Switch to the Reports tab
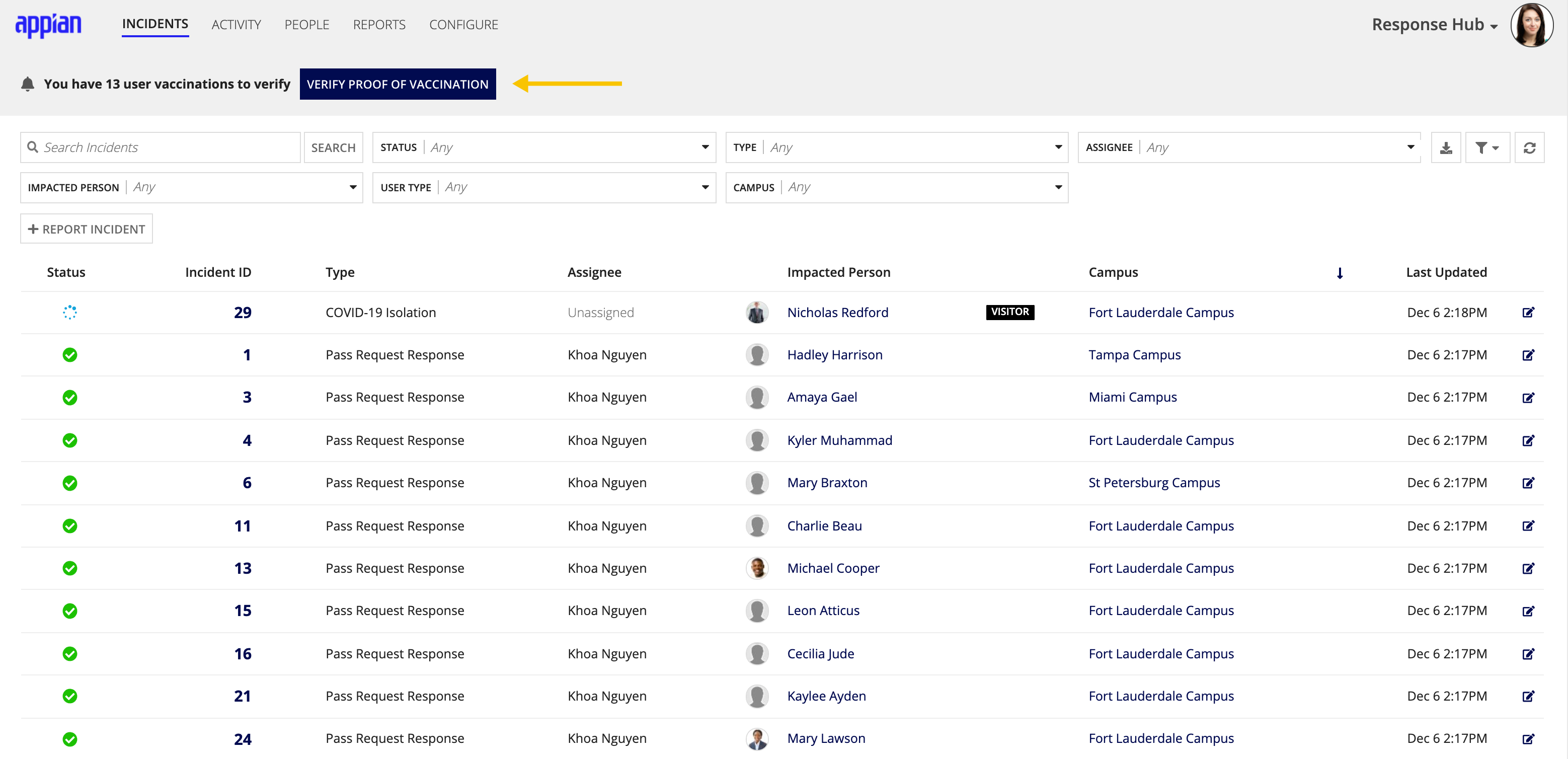This screenshot has height=759, width=1568. pyautogui.click(x=379, y=25)
